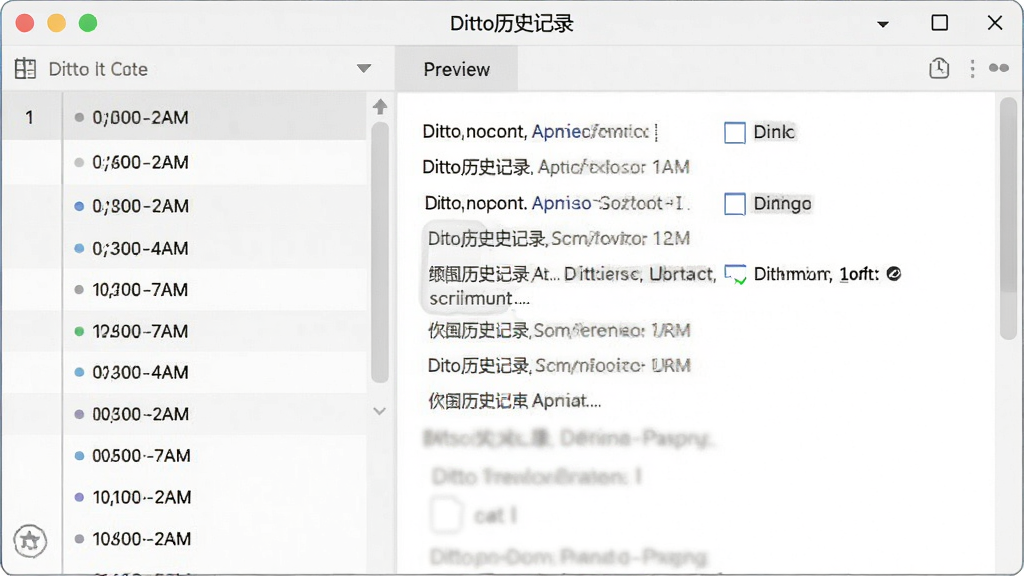Screen dimensions: 1024x576
Task: Select the entry 00300-2AM
Action: tap(214, 414)
